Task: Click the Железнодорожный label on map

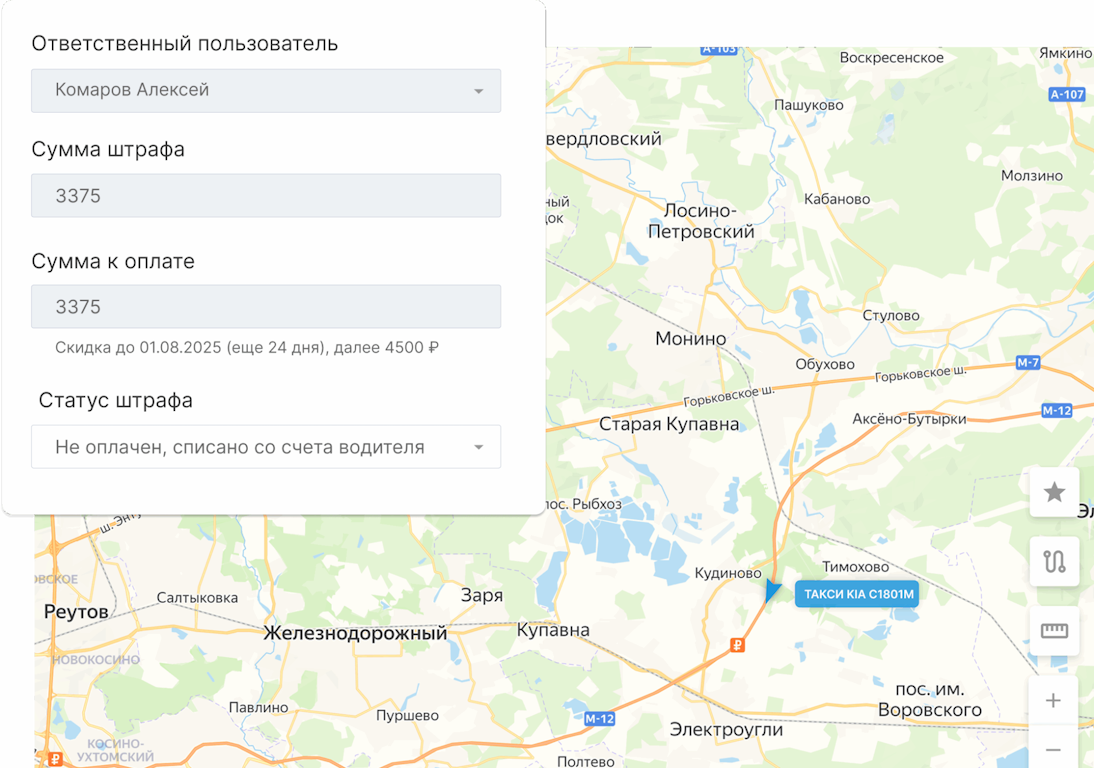Action: coord(355,633)
